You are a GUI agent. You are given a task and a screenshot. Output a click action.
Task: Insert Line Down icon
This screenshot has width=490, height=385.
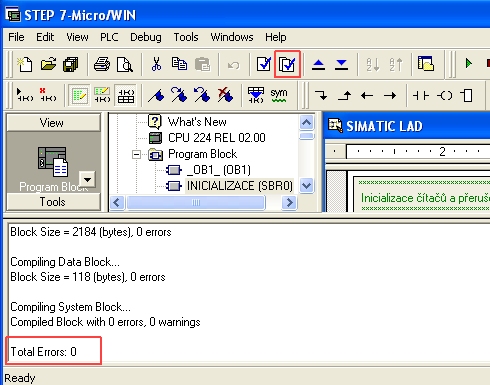coord(321,96)
